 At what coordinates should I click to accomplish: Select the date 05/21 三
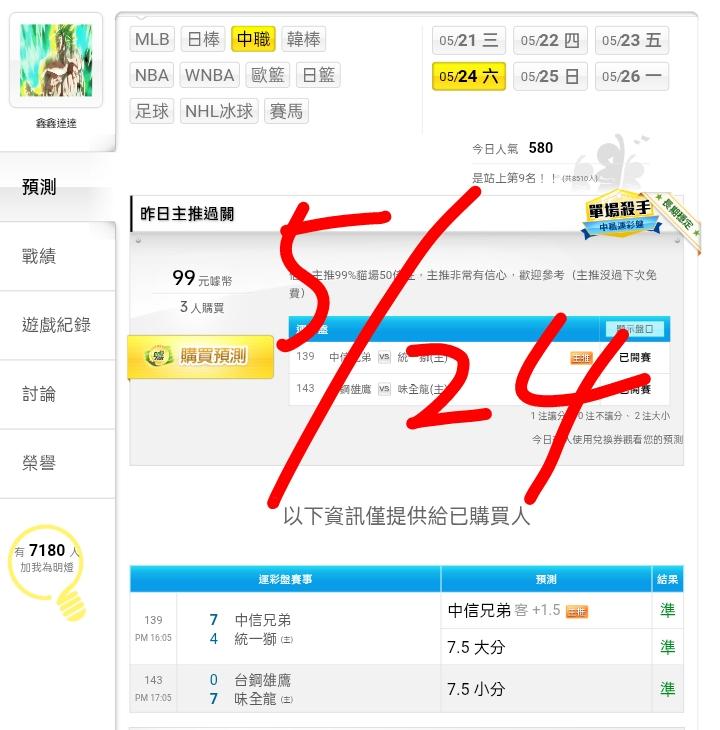click(x=469, y=40)
